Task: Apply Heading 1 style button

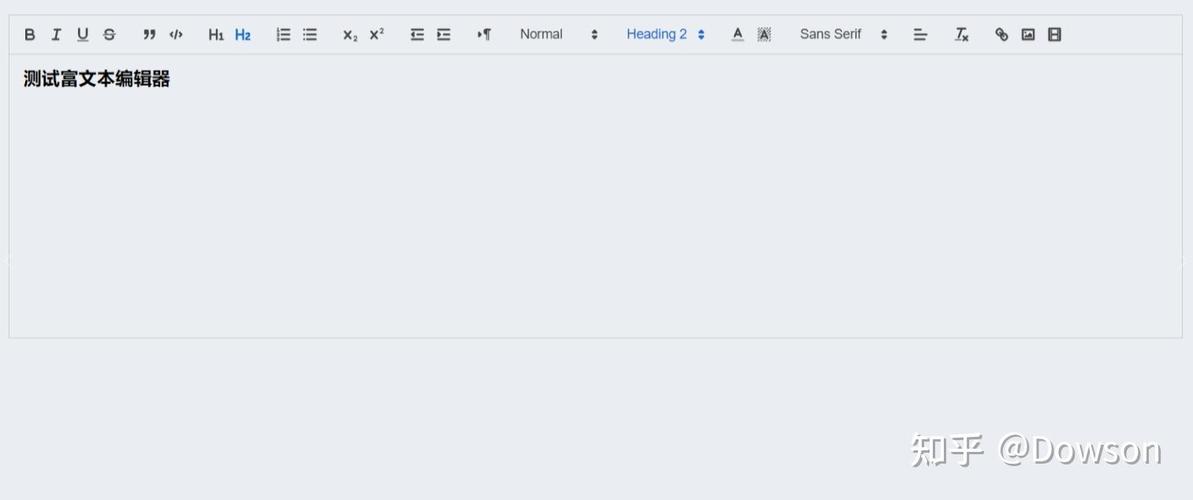Action: point(216,35)
